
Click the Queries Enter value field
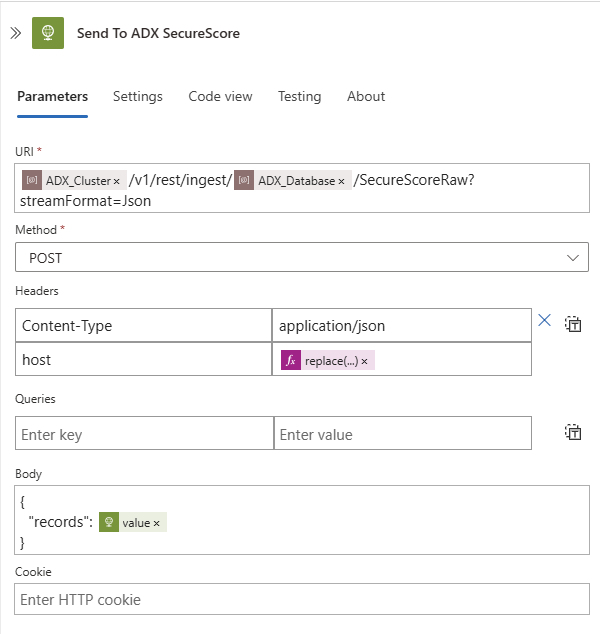[403, 433]
